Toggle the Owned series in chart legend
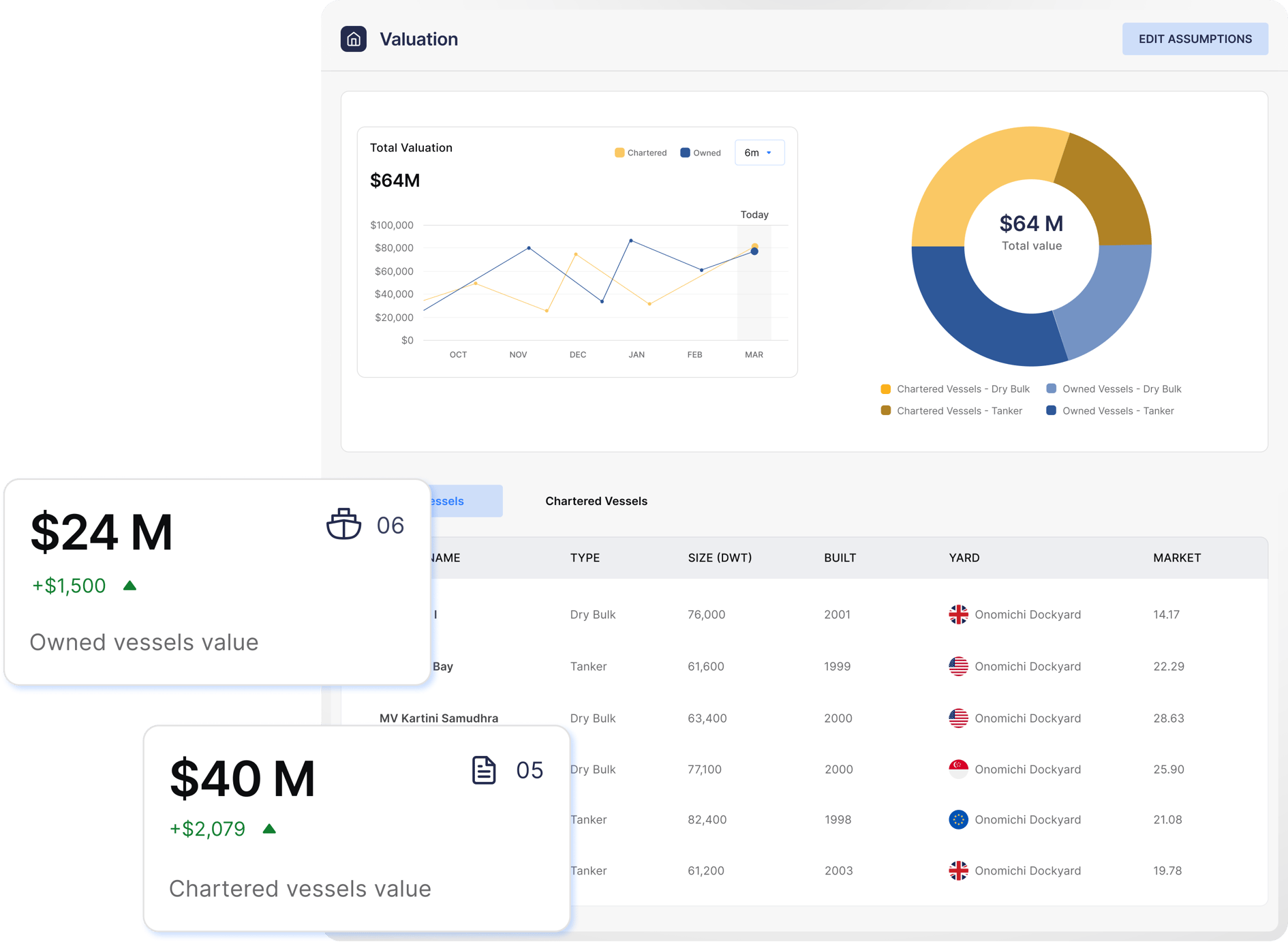Viewport: 1288px width, 942px height. pyautogui.click(x=700, y=153)
